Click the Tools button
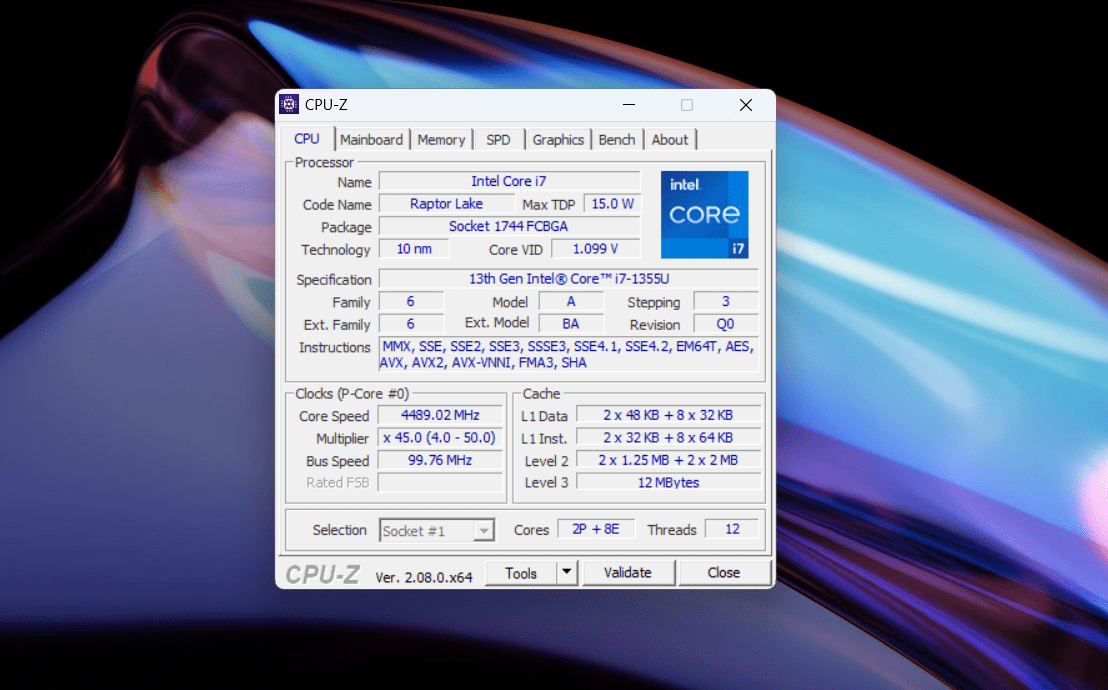The width and height of the screenshot is (1108, 690). click(521, 573)
